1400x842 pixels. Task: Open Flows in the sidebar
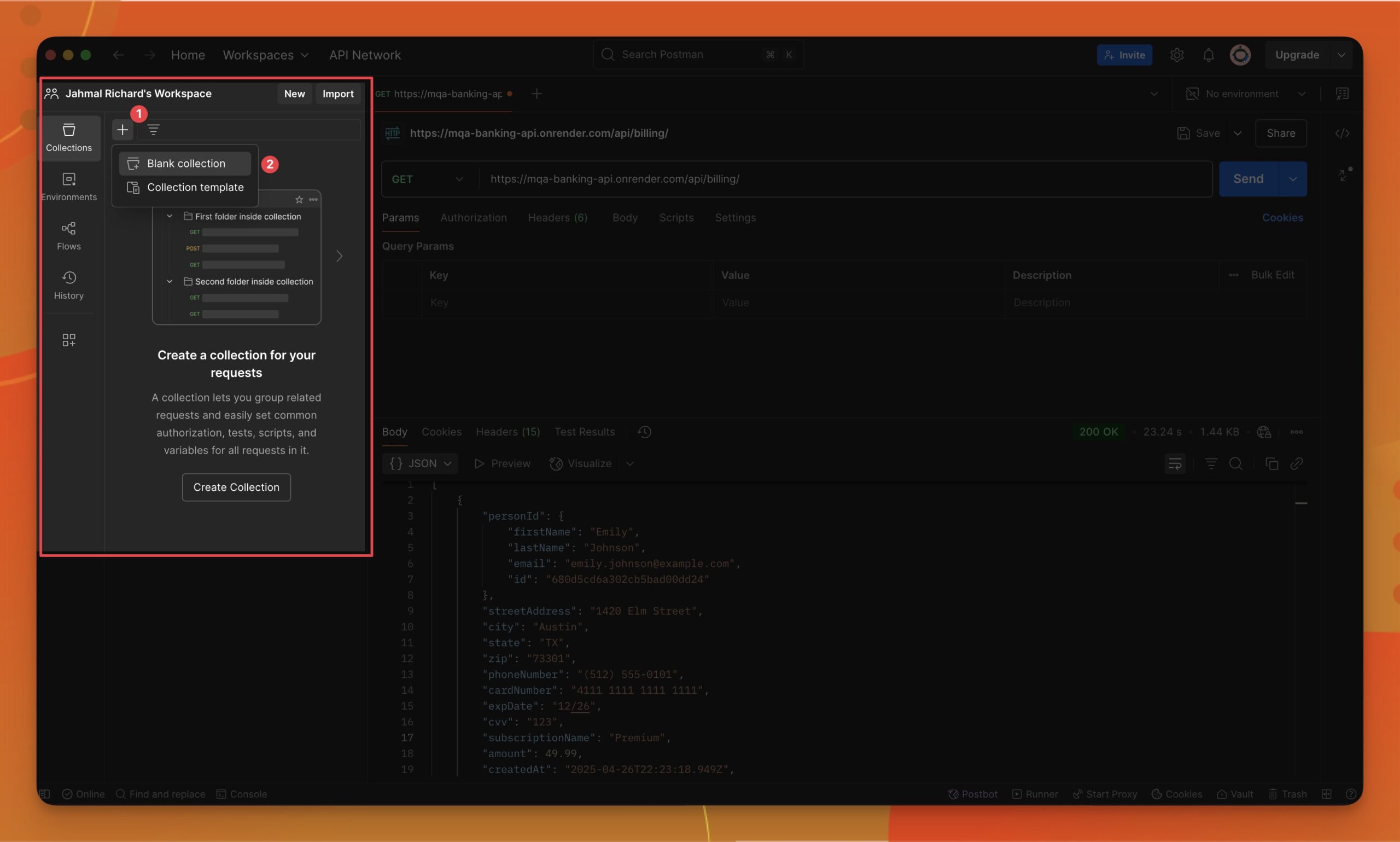point(68,236)
